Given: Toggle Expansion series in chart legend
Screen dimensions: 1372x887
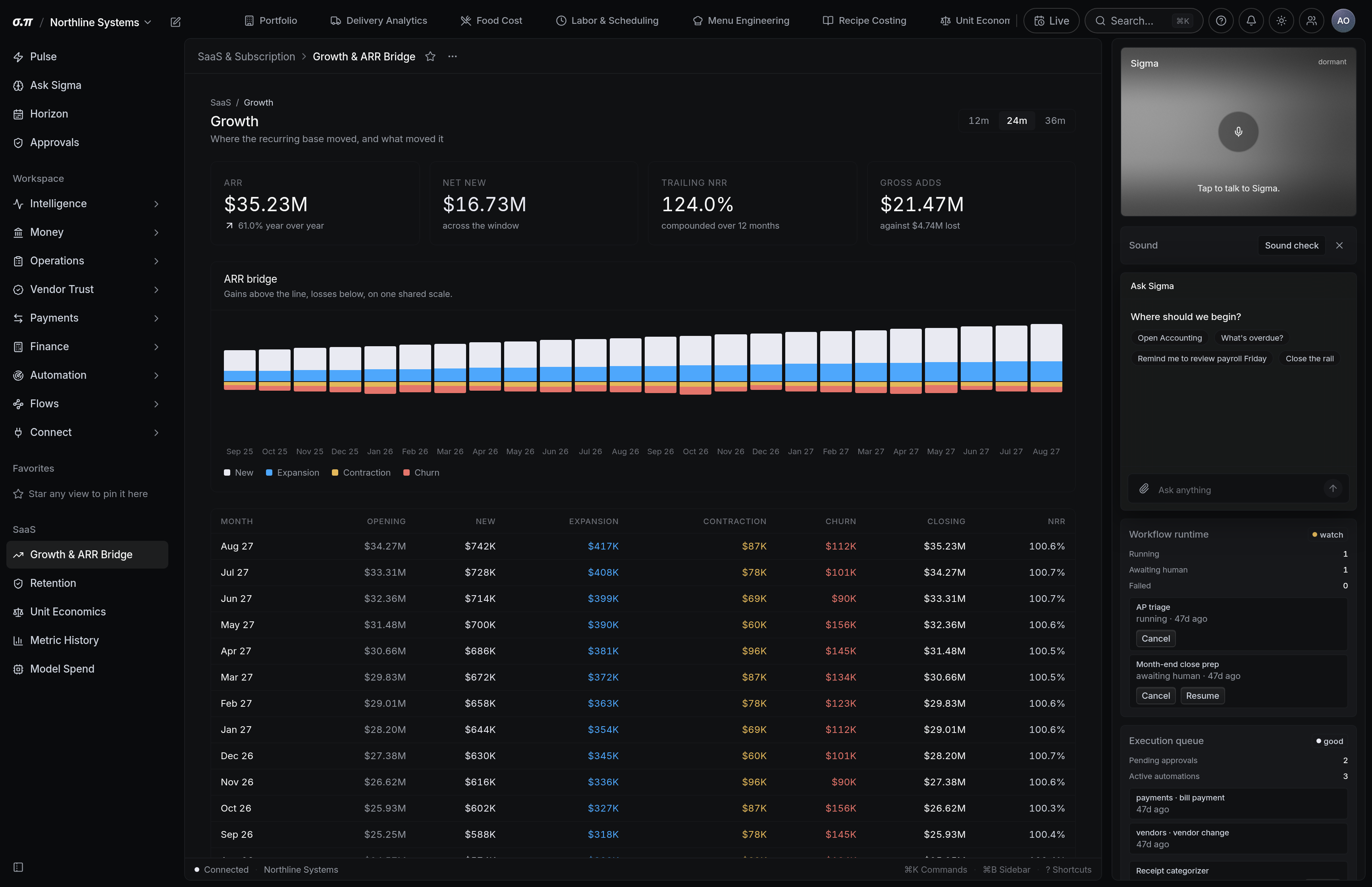Looking at the screenshot, I should [293, 473].
